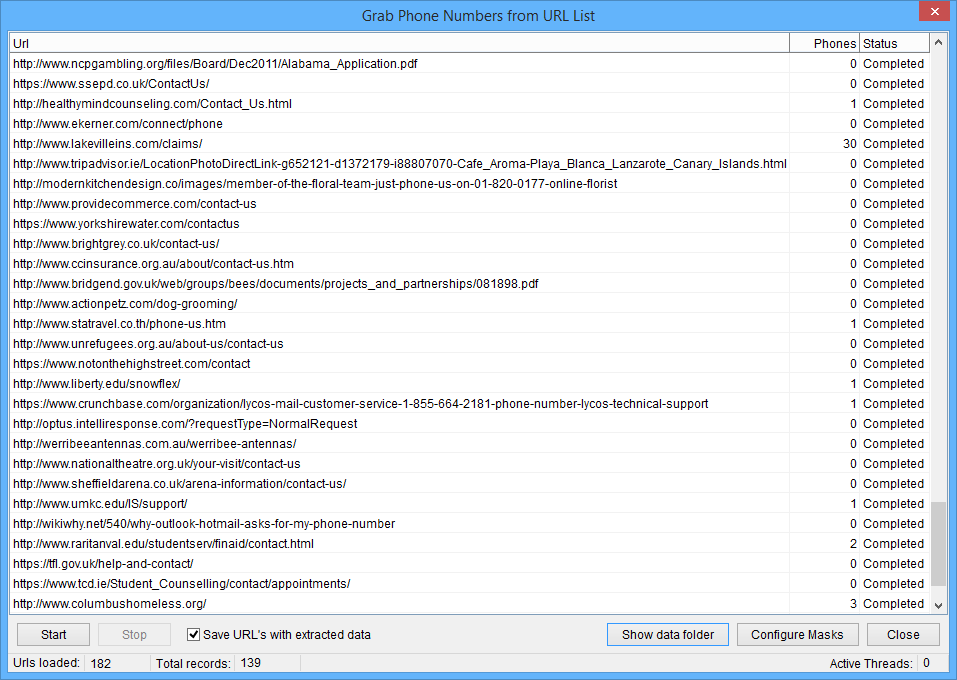Close the Grab Phone Numbers window

[933, 12]
